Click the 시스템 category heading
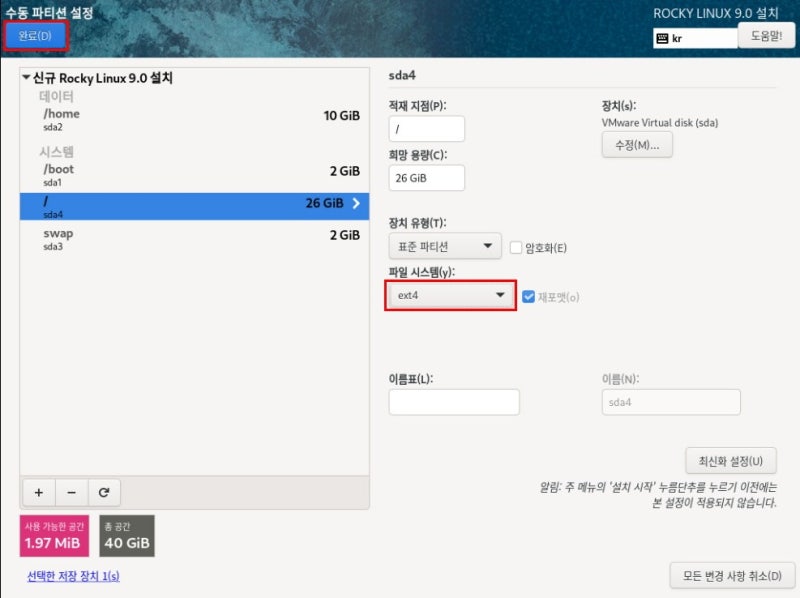 pyautogui.click(x=56, y=152)
